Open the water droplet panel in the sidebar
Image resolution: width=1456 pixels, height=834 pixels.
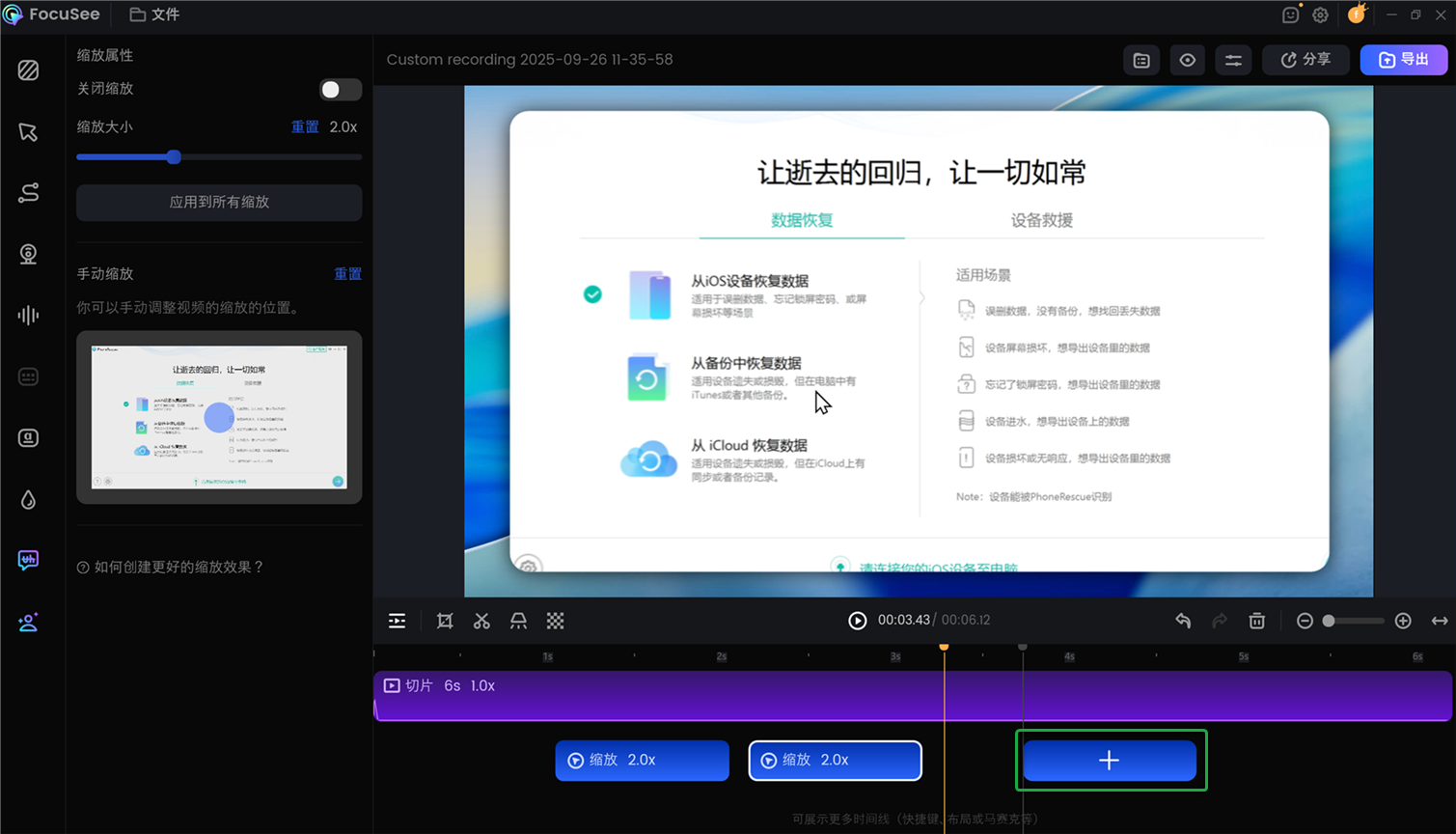[28, 499]
